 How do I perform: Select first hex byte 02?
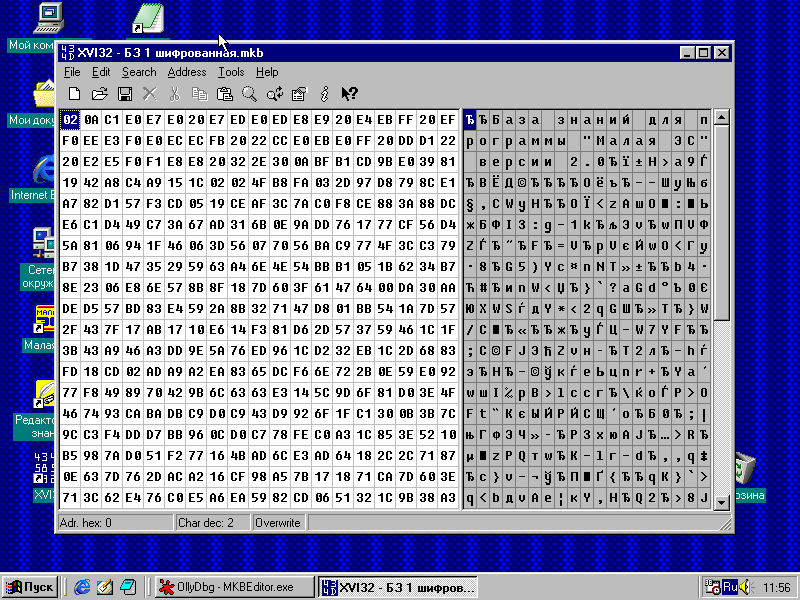coord(70,120)
